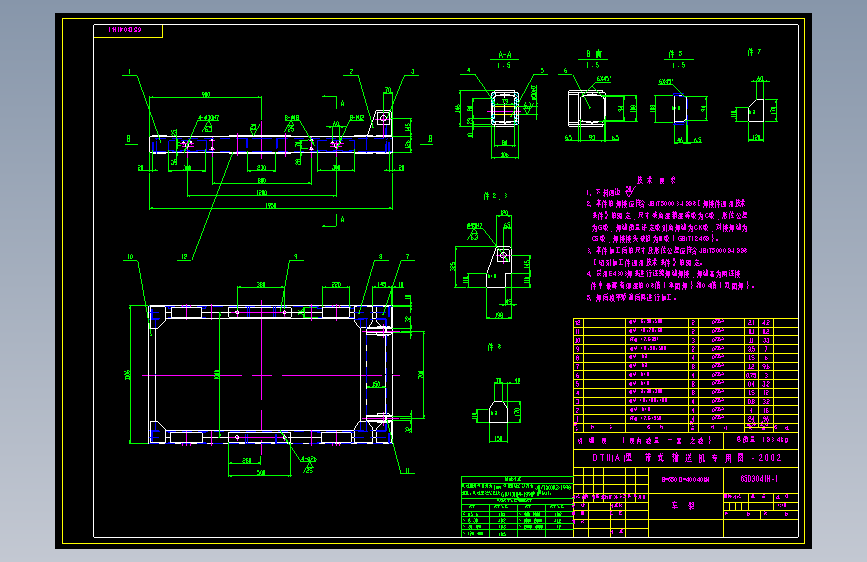The width and height of the screenshot is (867, 562).
Task: Select balloon number 2 above the elevation view
Action: pyautogui.click(x=351, y=72)
